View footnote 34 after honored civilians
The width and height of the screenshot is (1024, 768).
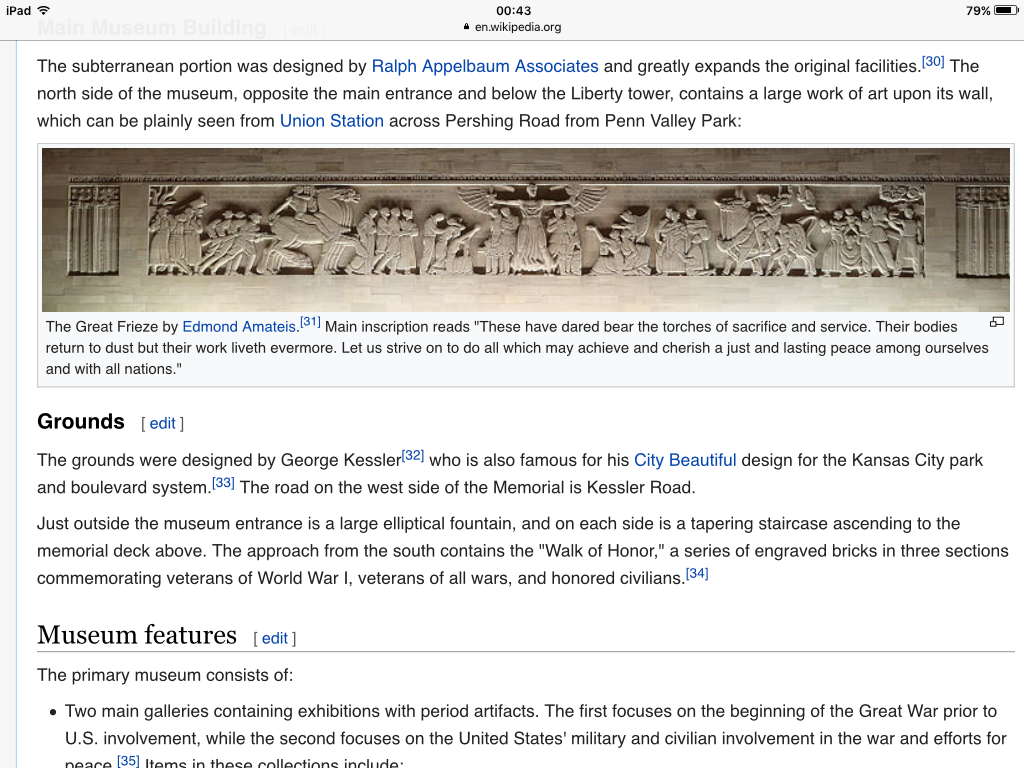(x=697, y=573)
